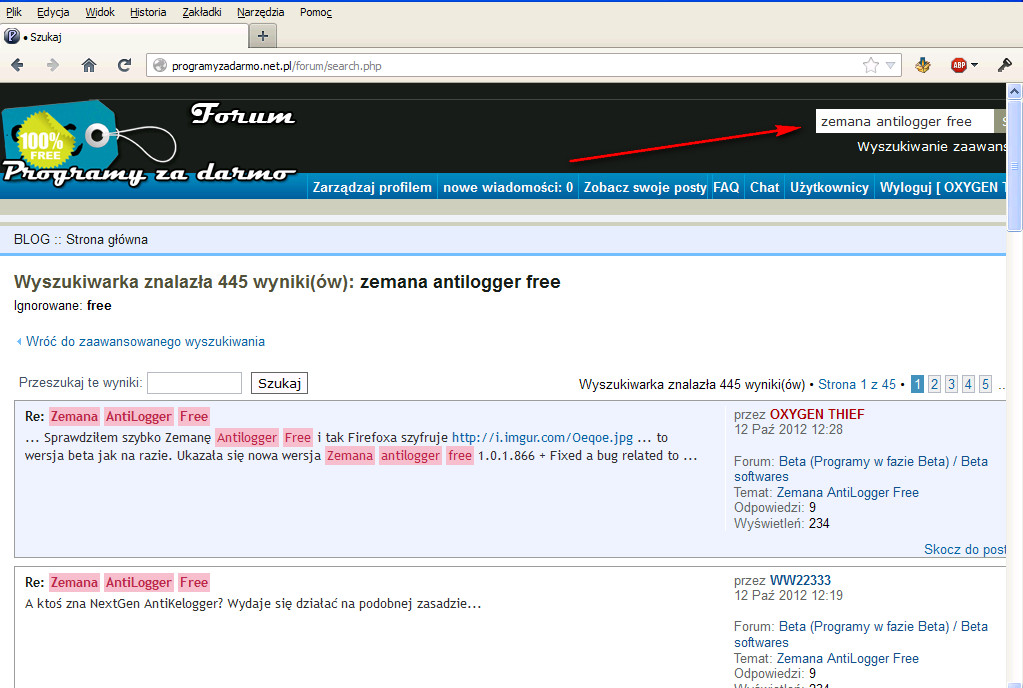Screen dimensions: 1023x688
Task: Open the Chat navigation link
Action: pos(765,187)
